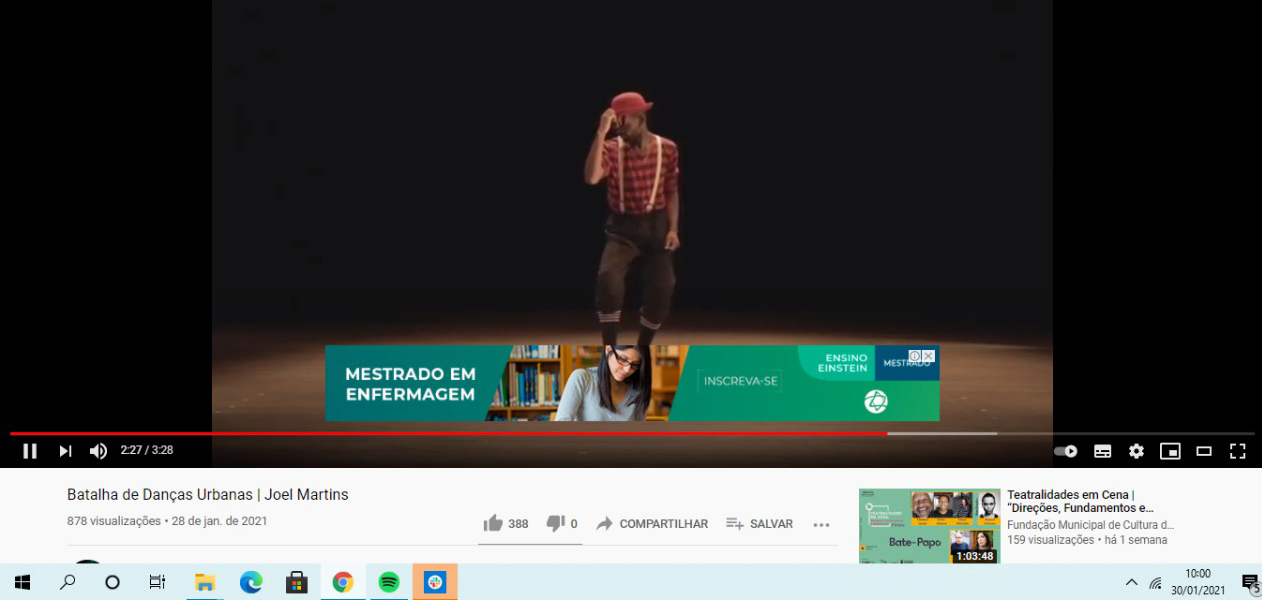Open video settings gear menu
This screenshot has height=600, width=1262.
pos(1136,451)
